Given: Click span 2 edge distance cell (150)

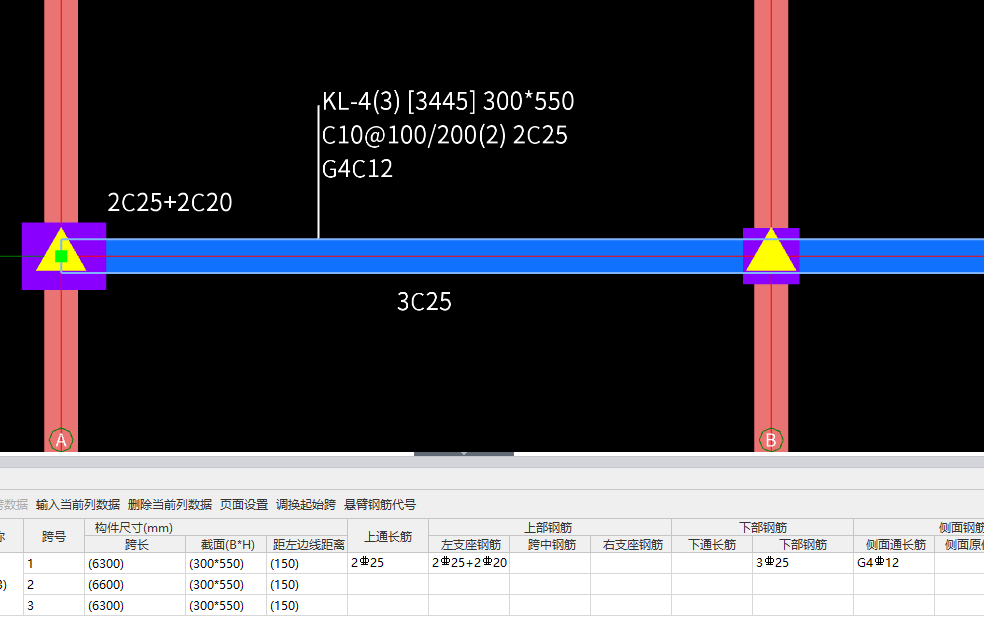Looking at the screenshot, I should click(307, 584).
